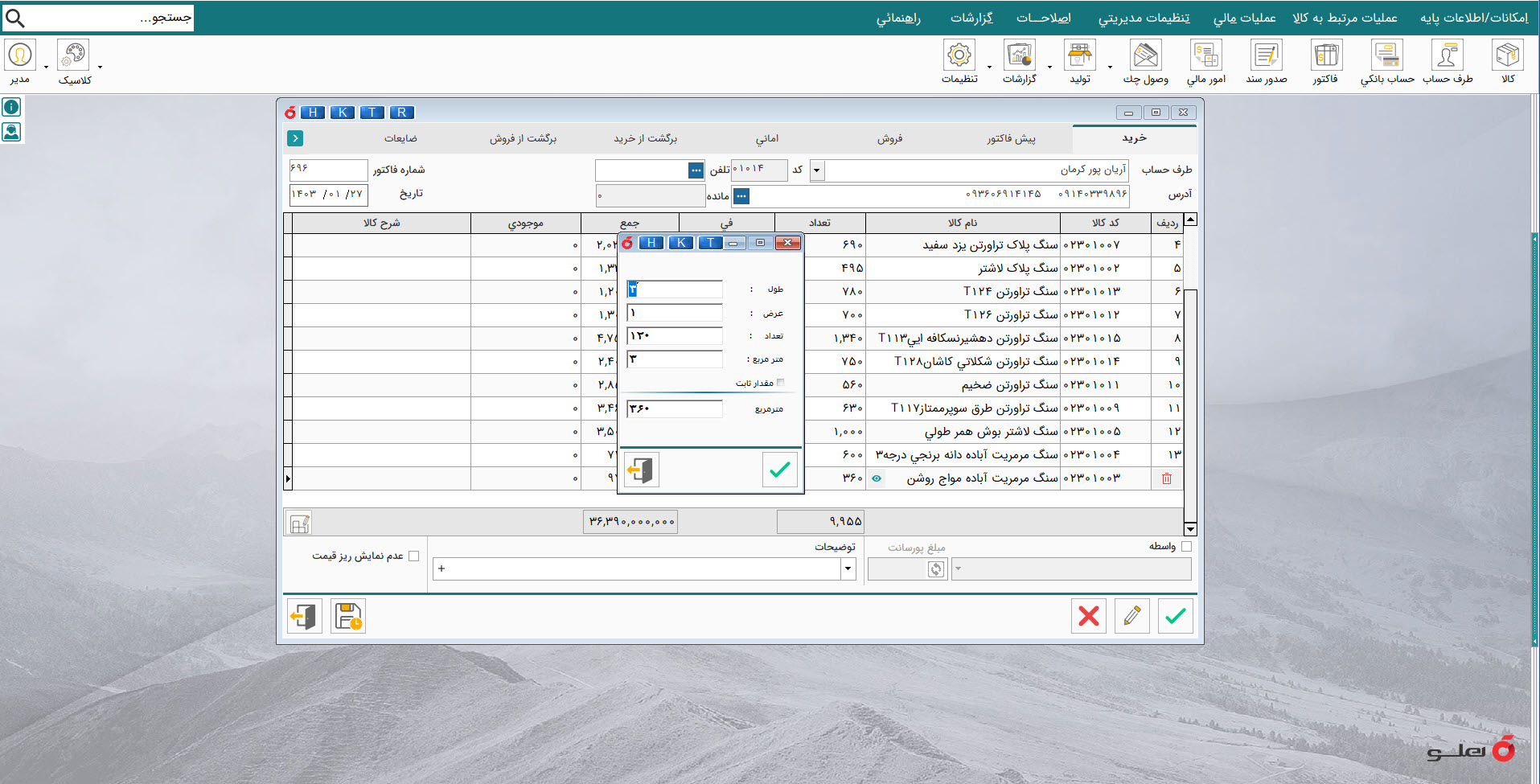The height and width of the screenshot is (784, 1540).
Task: Switch to the فروش (Sales) tab
Action: tap(889, 138)
